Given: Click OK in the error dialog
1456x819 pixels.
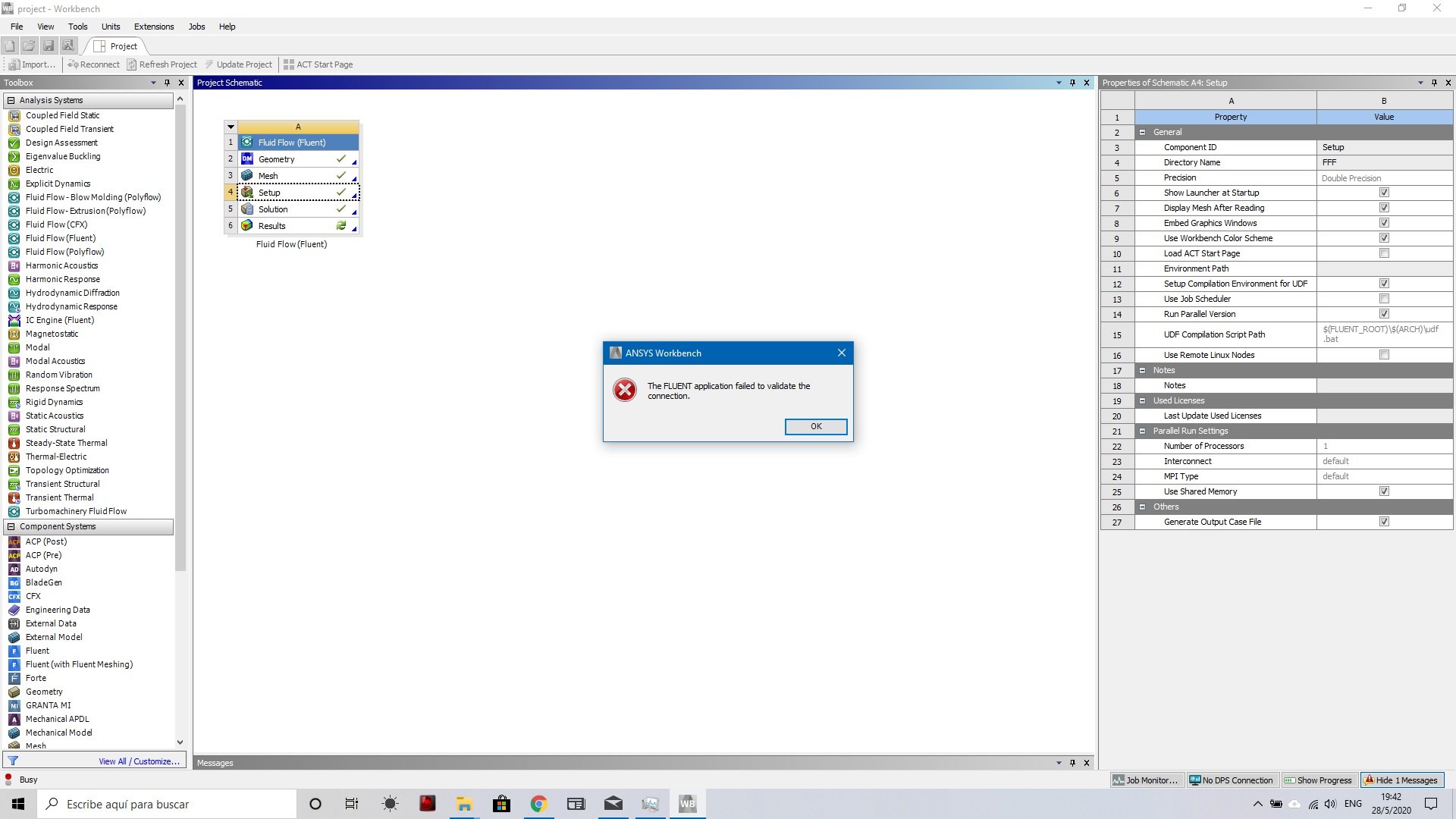Looking at the screenshot, I should (x=816, y=426).
